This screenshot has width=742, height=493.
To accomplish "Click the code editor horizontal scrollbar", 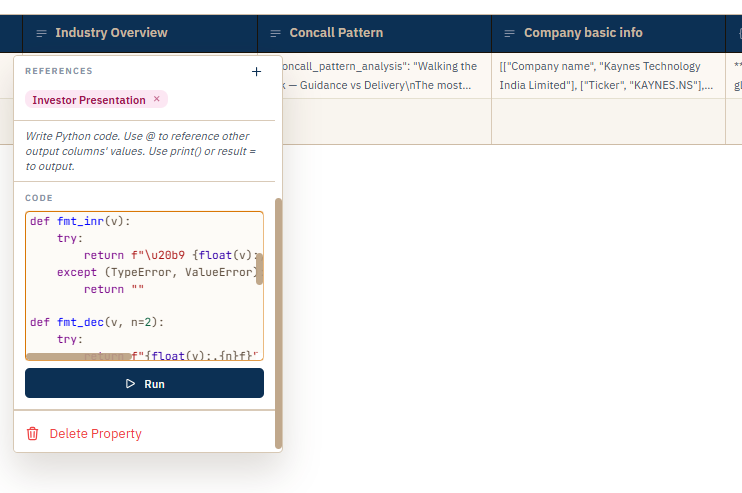I will [x=79, y=356].
